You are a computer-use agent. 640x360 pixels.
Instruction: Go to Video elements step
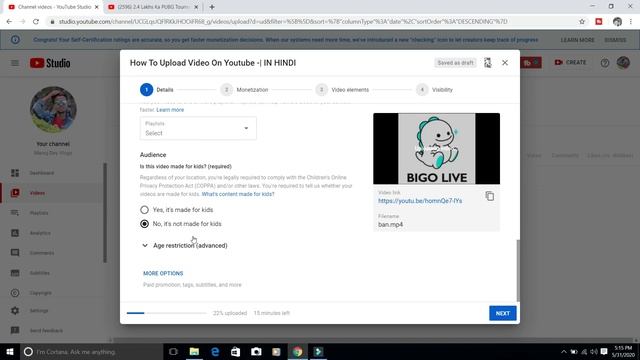[x=342, y=89]
